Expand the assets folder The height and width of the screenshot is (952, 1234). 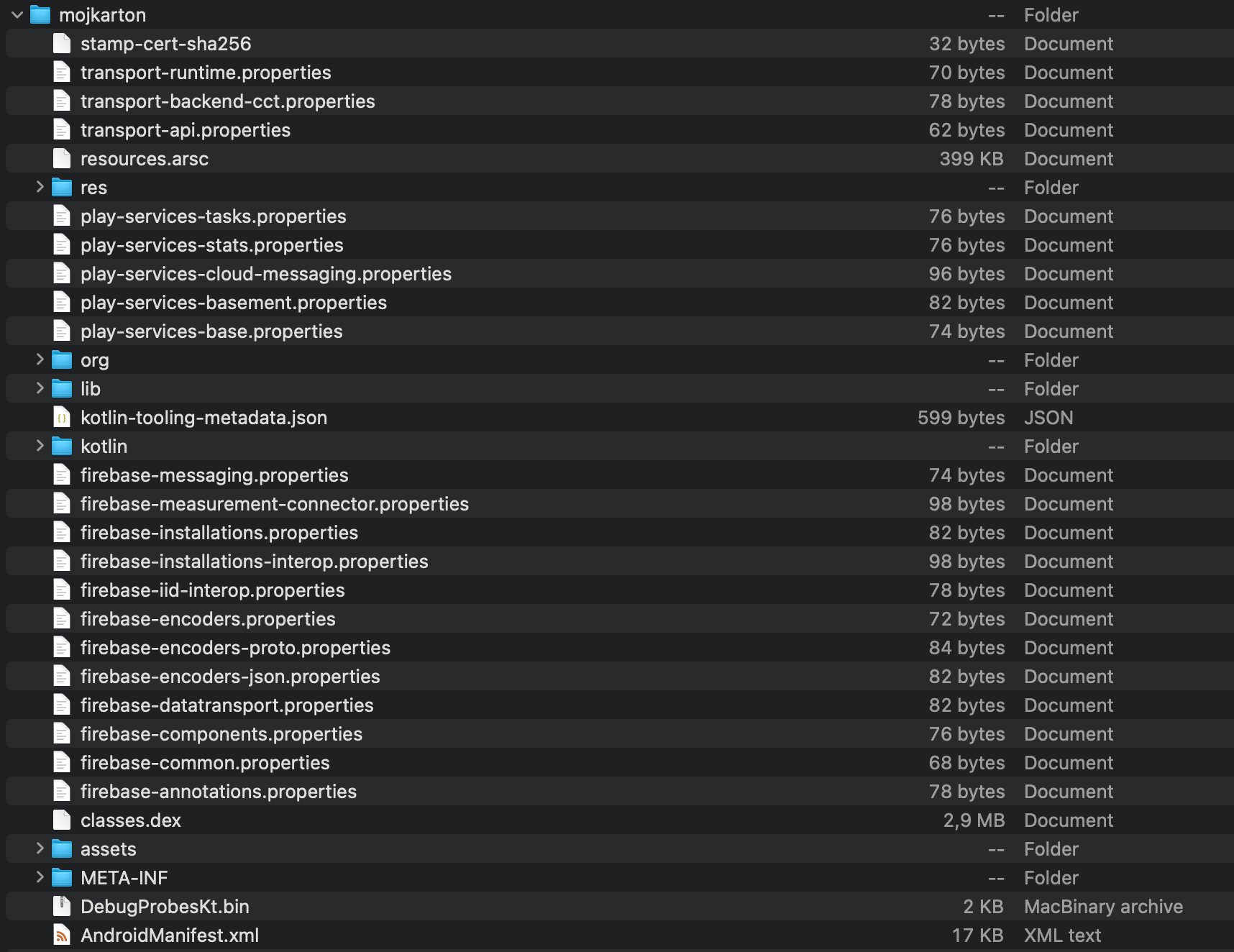tap(40, 848)
